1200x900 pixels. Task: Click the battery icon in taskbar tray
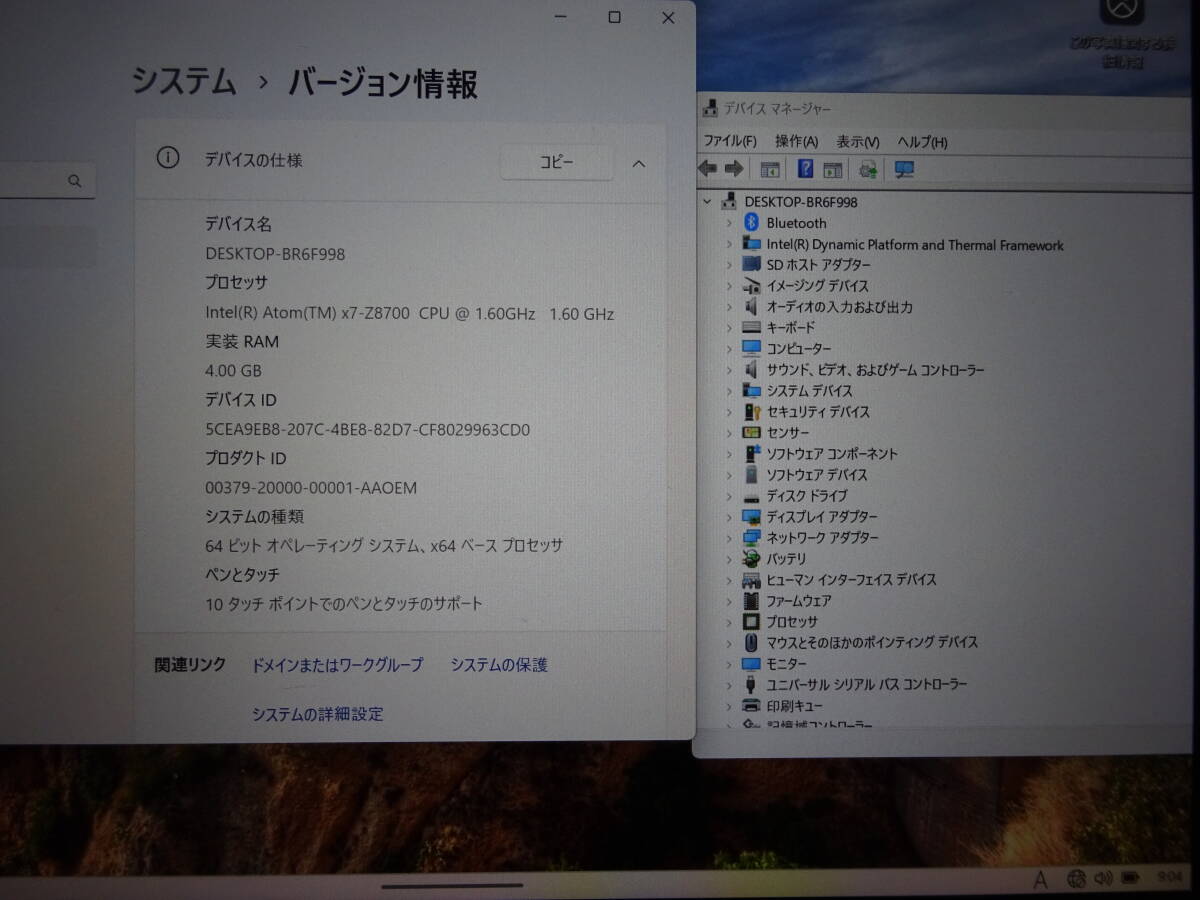[1131, 879]
